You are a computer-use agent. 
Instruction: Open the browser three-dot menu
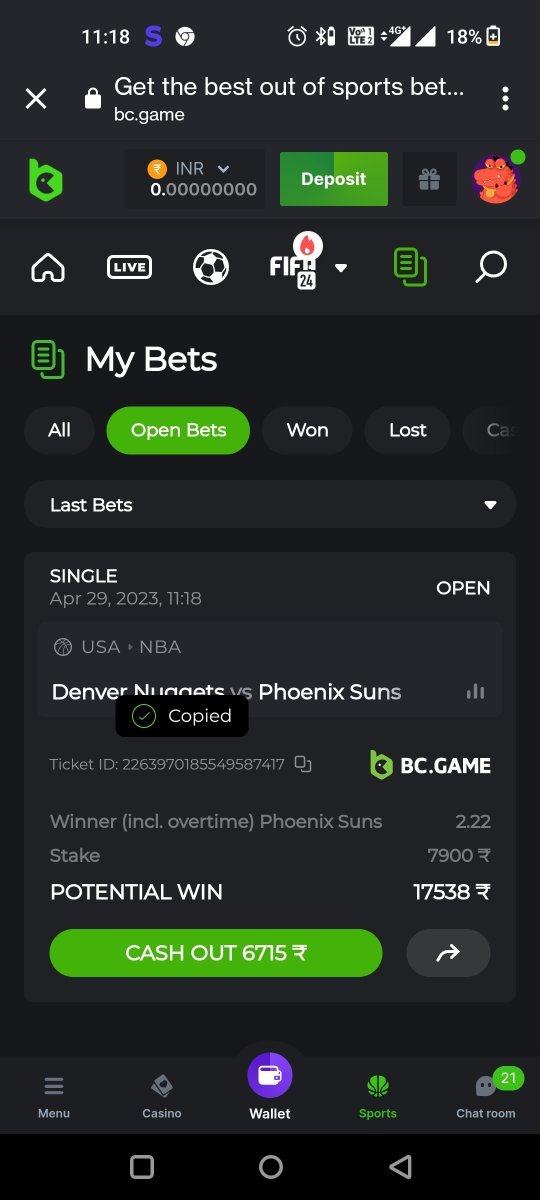click(x=506, y=98)
